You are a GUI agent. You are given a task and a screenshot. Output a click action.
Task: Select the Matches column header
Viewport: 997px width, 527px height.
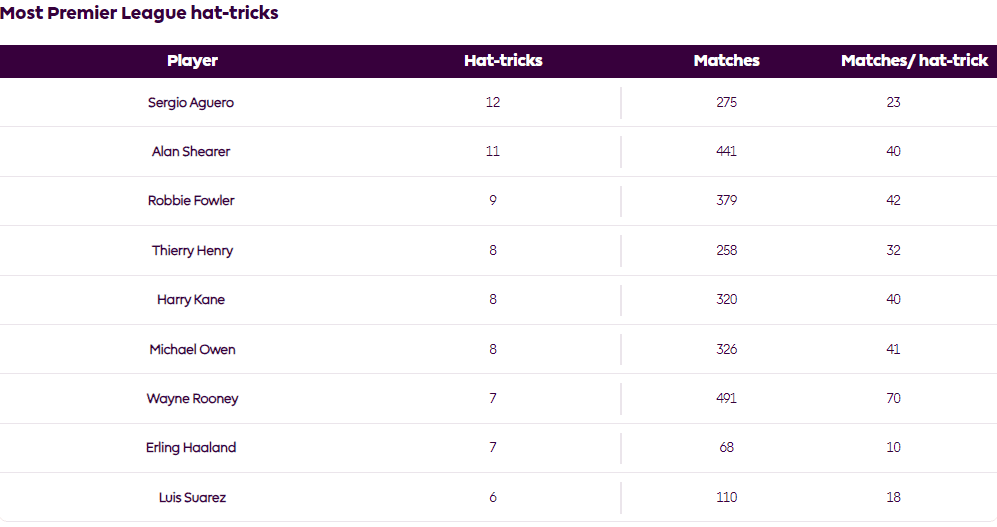(726, 61)
